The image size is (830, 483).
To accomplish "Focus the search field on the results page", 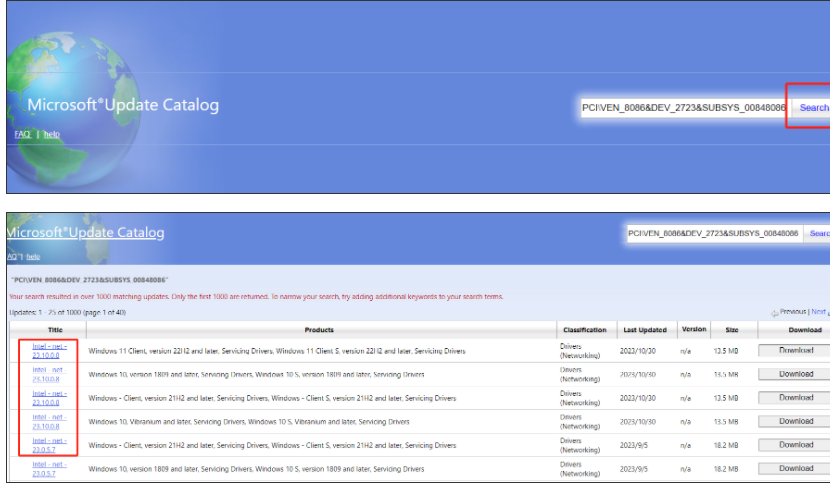I will click(714, 234).
